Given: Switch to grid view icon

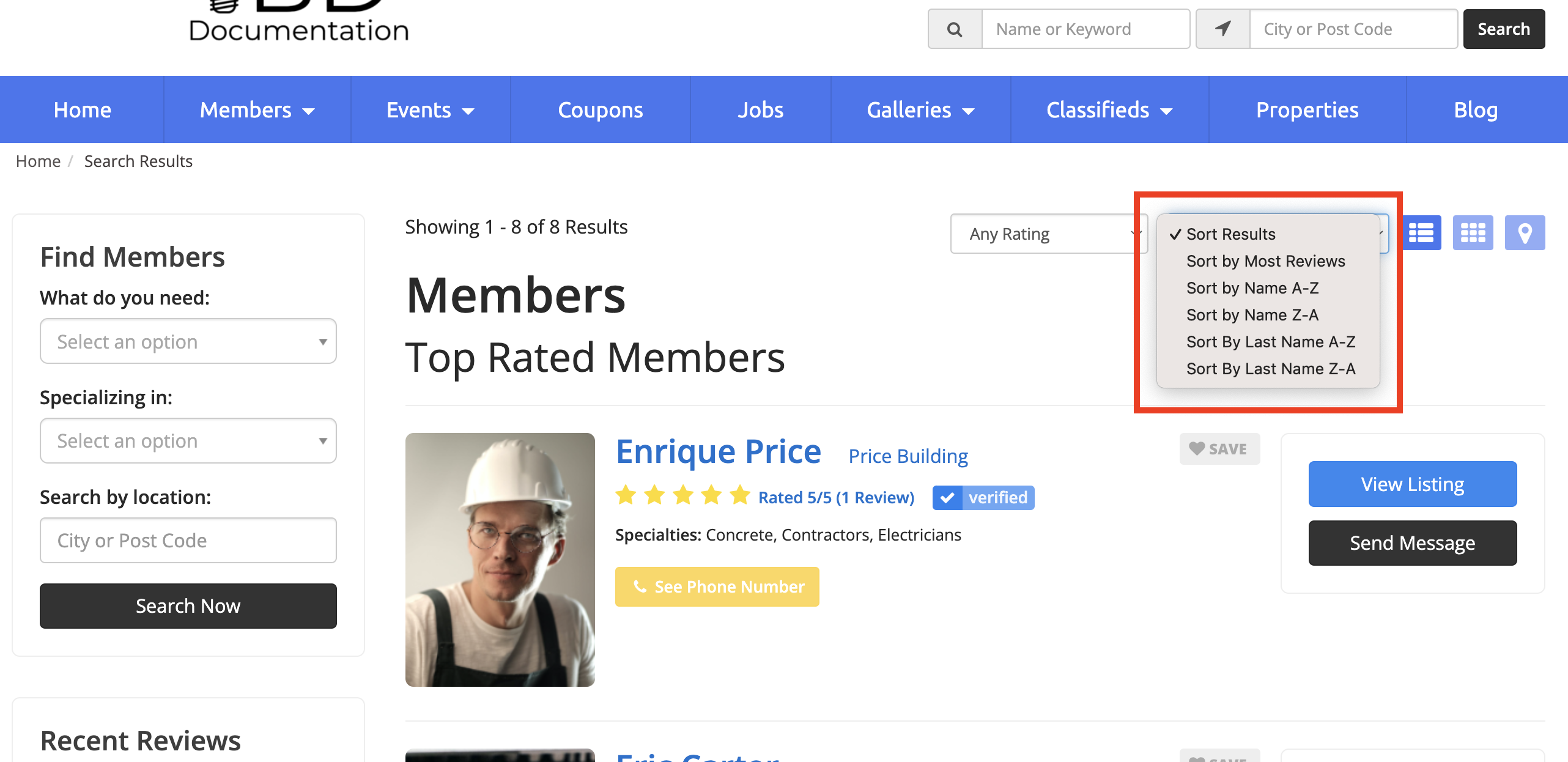Looking at the screenshot, I should [1473, 233].
